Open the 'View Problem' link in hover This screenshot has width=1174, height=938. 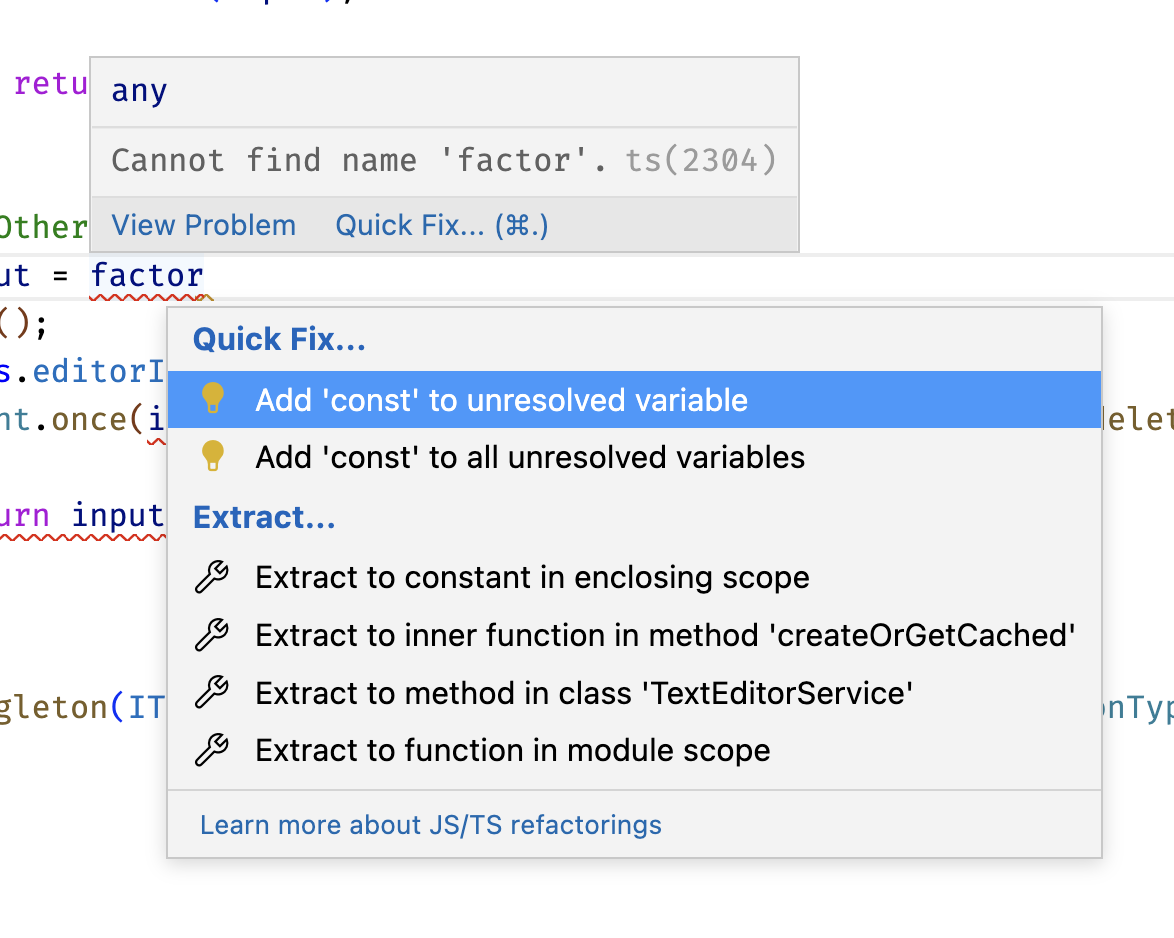203,225
